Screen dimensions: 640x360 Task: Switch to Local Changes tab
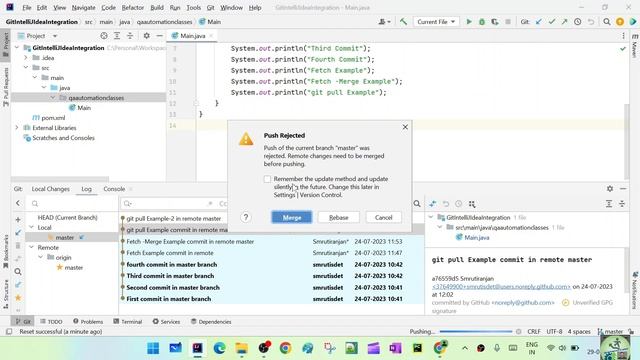[51, 189]
